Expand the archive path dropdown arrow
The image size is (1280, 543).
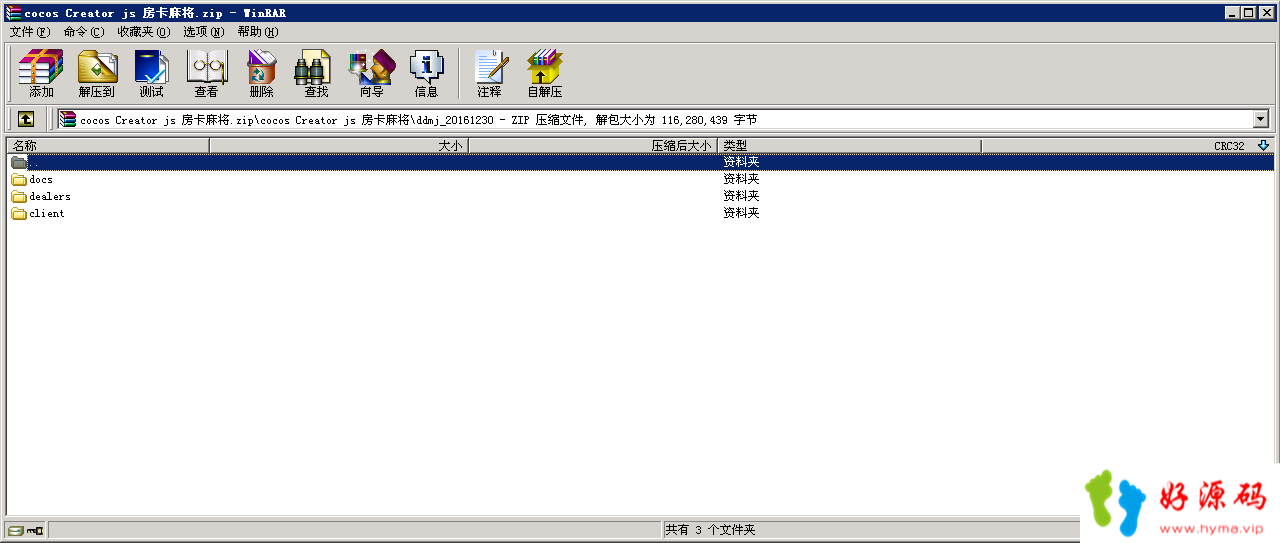[x=1260, y=119]
